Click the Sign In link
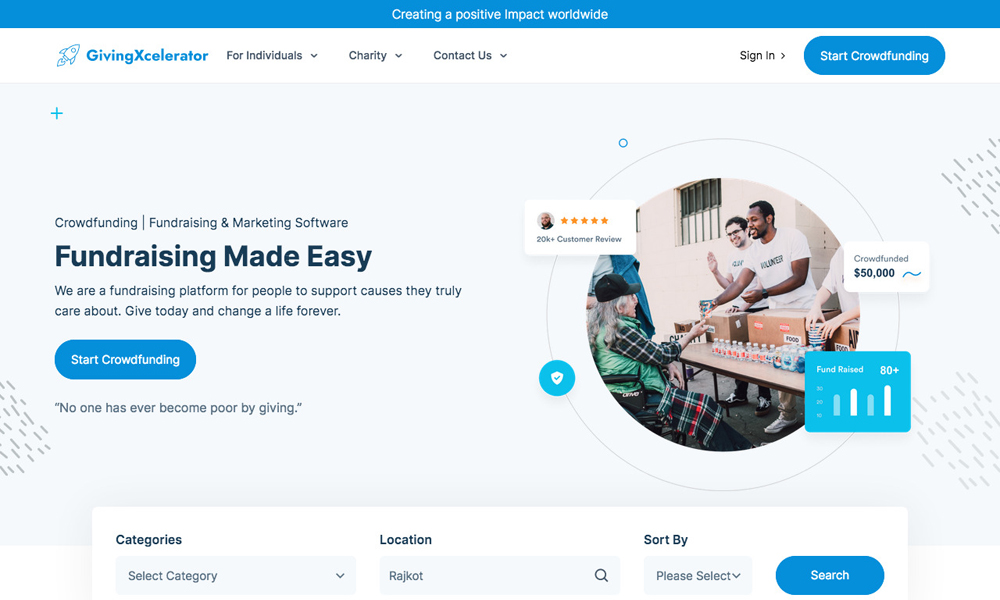 [762, 56]
